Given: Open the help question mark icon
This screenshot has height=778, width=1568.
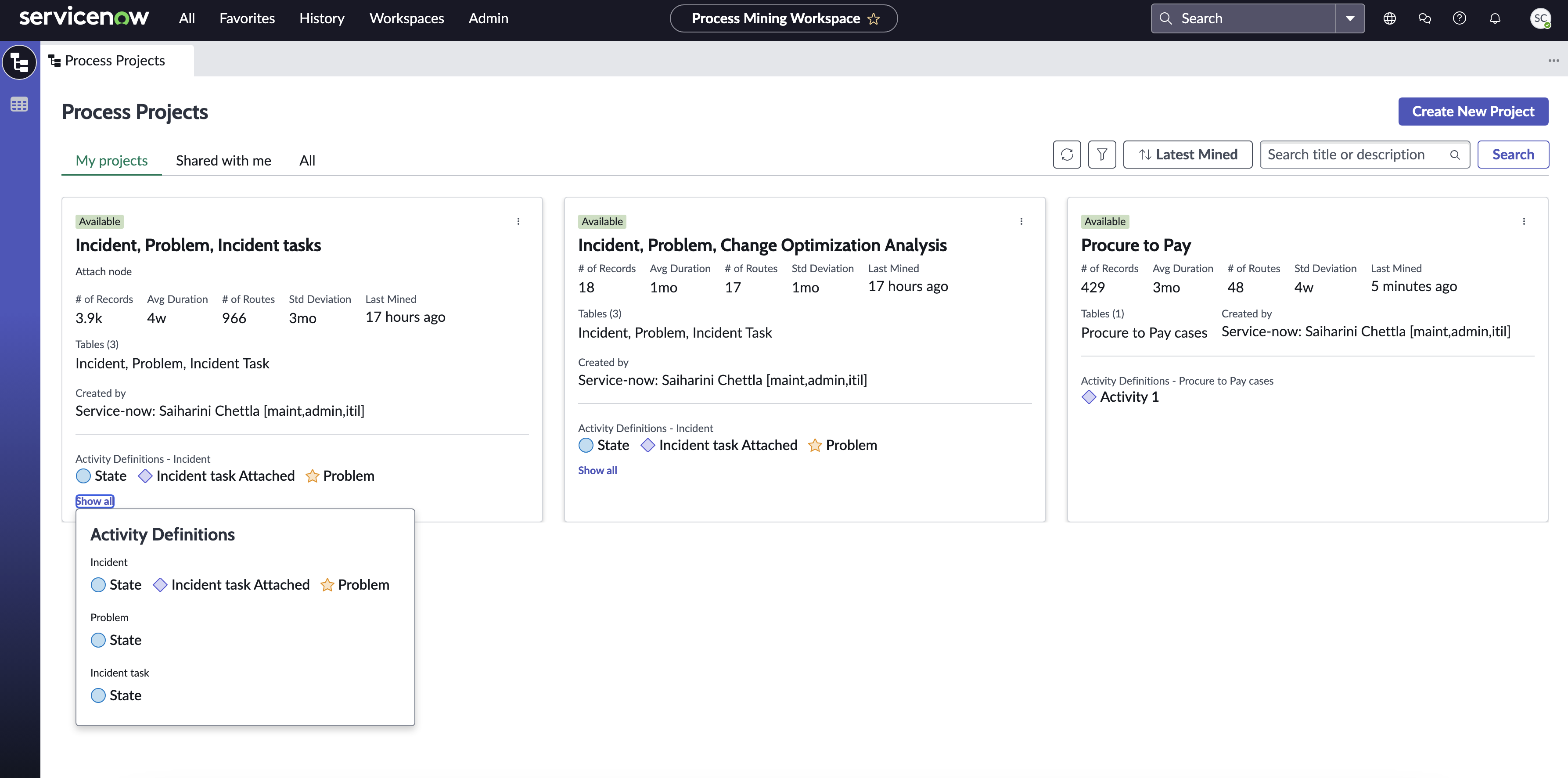Looking at the screenshot, I should click(x=1459, y=18).
